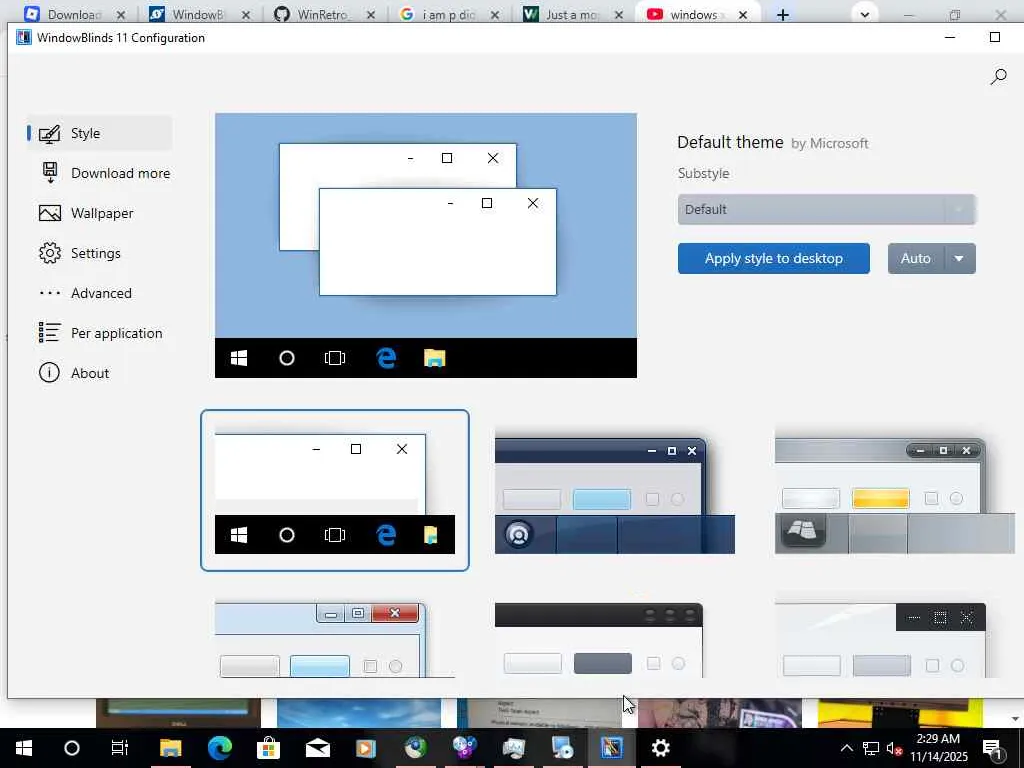Select the bottom-right dark caption buttons theme
The height and width of the screenshot is (768, 1024).
[881, 640]
